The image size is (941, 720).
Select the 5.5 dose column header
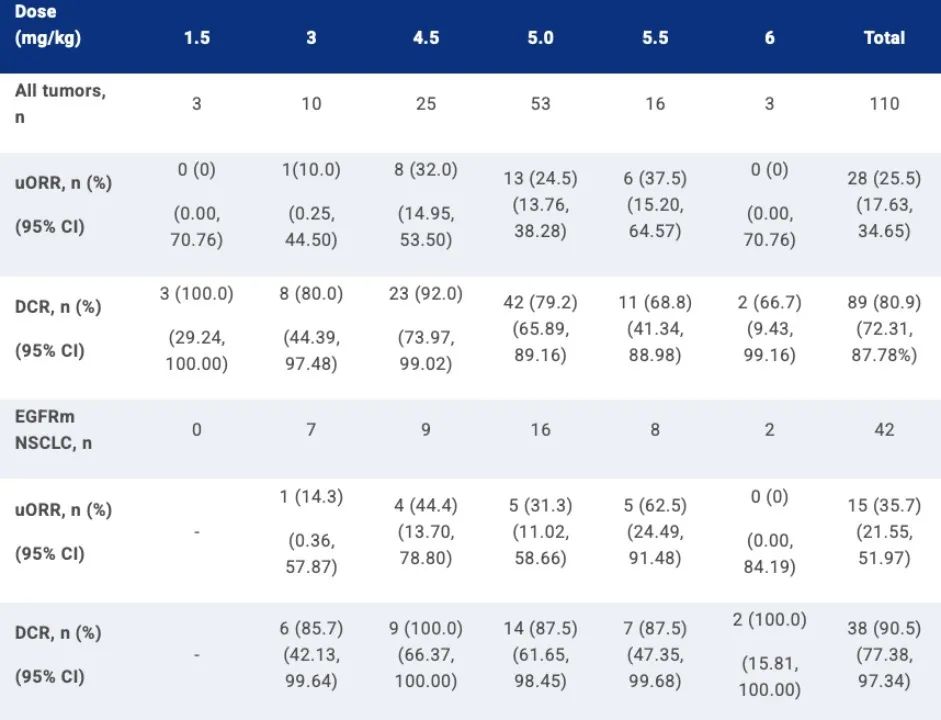[x=655, y=38]
